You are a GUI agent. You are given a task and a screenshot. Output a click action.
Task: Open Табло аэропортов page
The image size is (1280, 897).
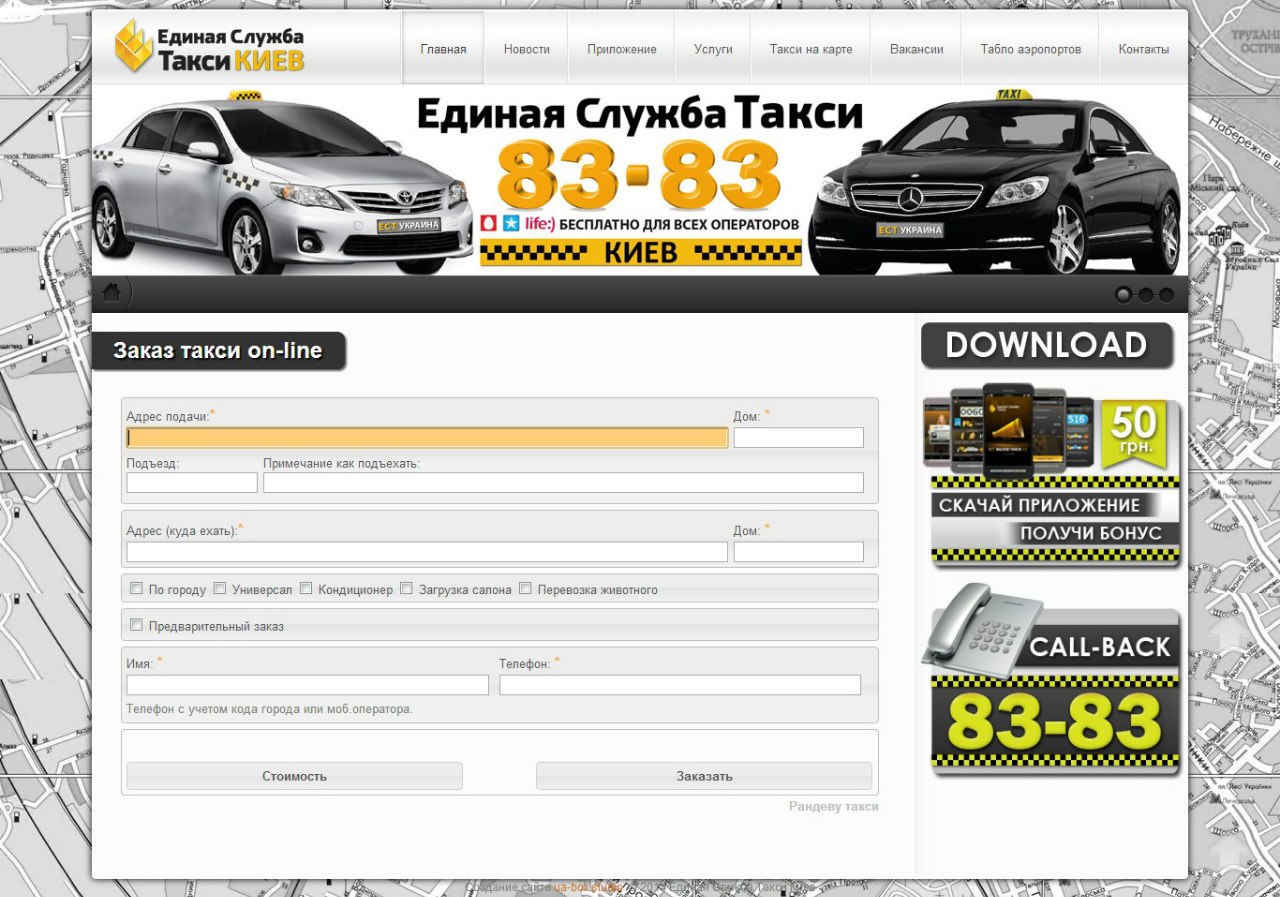(1031, 49)
